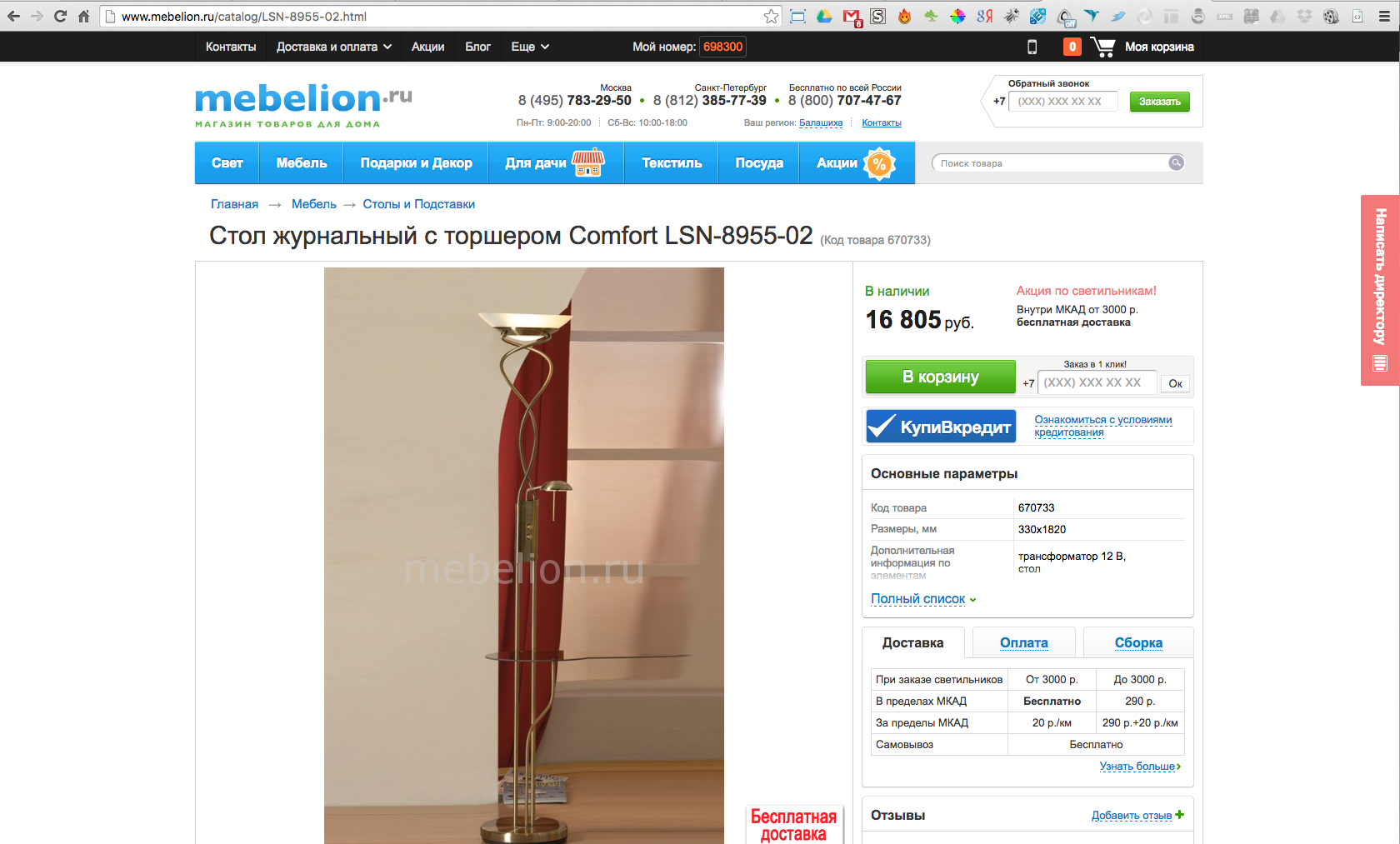Open Узнать больше delivery link
Image resolution: width=1400 pixels, height=844 pixels.
pos(1139,766)
